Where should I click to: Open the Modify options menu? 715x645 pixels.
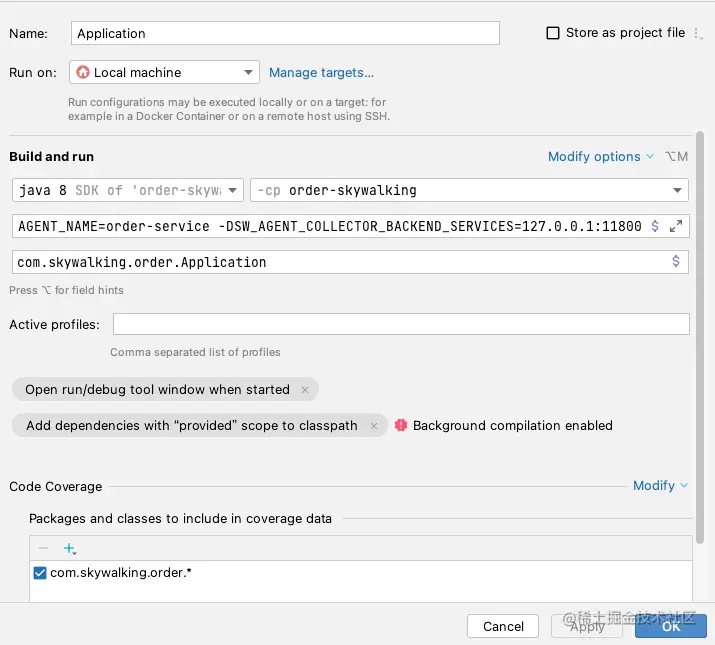point(600,156)
